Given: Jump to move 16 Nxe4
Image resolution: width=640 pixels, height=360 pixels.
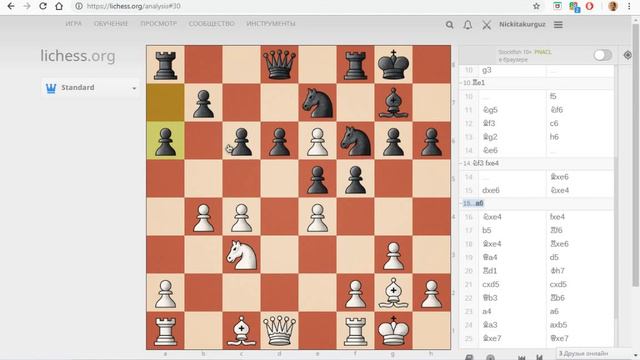Looking at the screenshot, I should pos(512,217).
